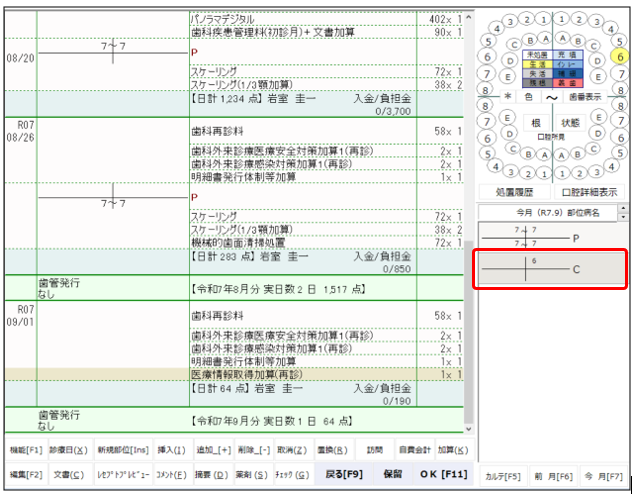Select the 未処置 legend cell
Screen dimensions: 633x498
click(536, 55)
